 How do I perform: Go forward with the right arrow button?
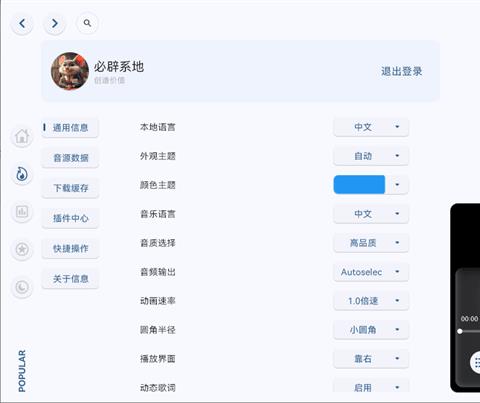(55, 23)
